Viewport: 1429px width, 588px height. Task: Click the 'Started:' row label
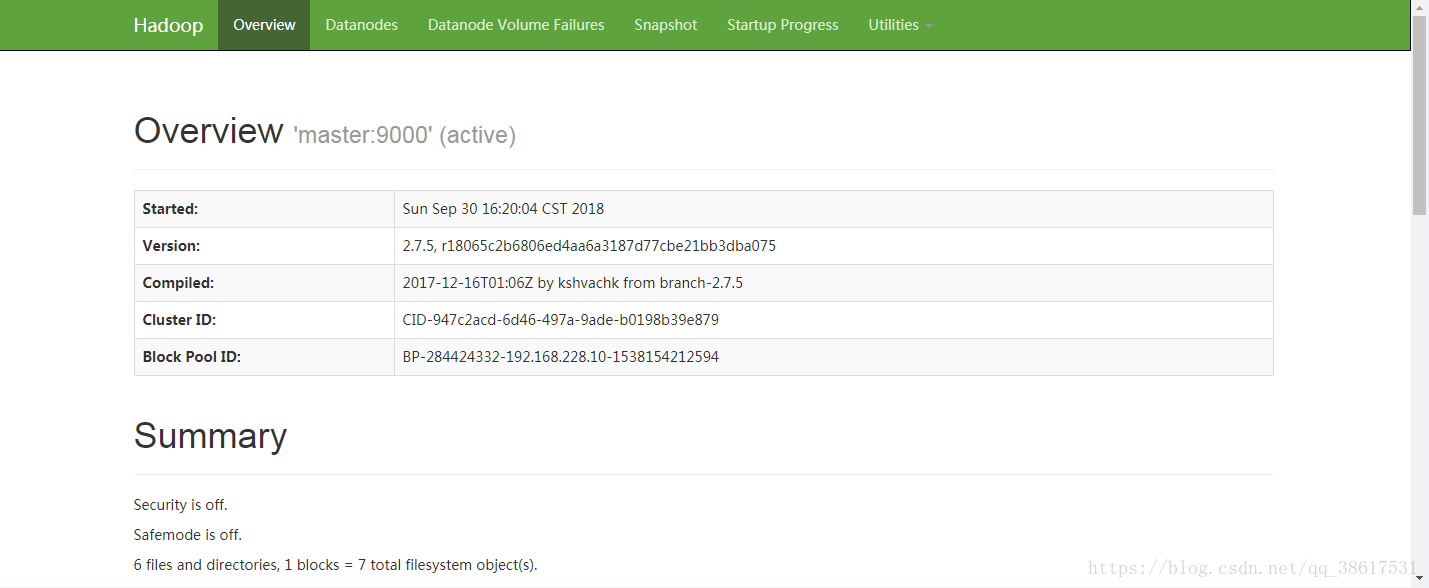[x=171, y=209]
